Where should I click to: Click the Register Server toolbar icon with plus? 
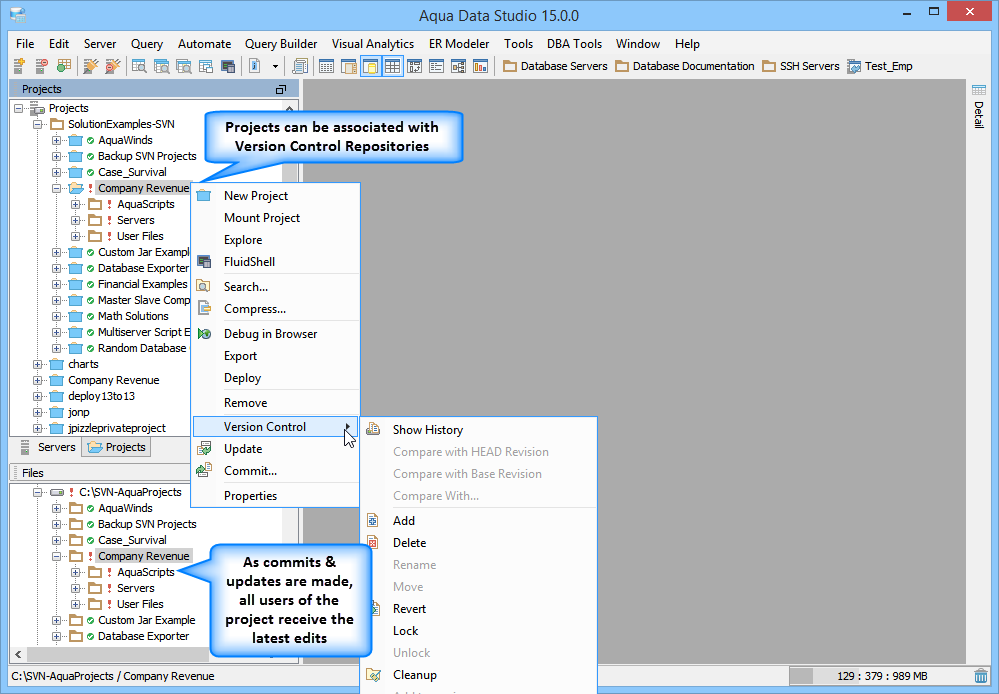(19, 66)
